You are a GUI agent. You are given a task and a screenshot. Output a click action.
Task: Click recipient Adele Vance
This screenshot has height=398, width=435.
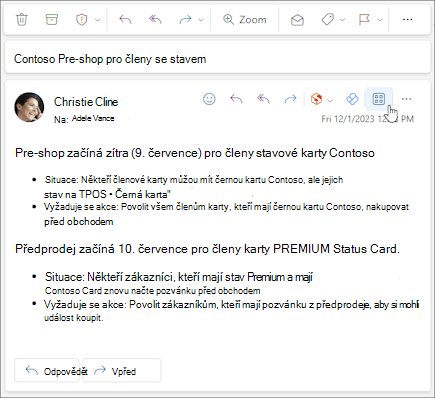(93, 118)
